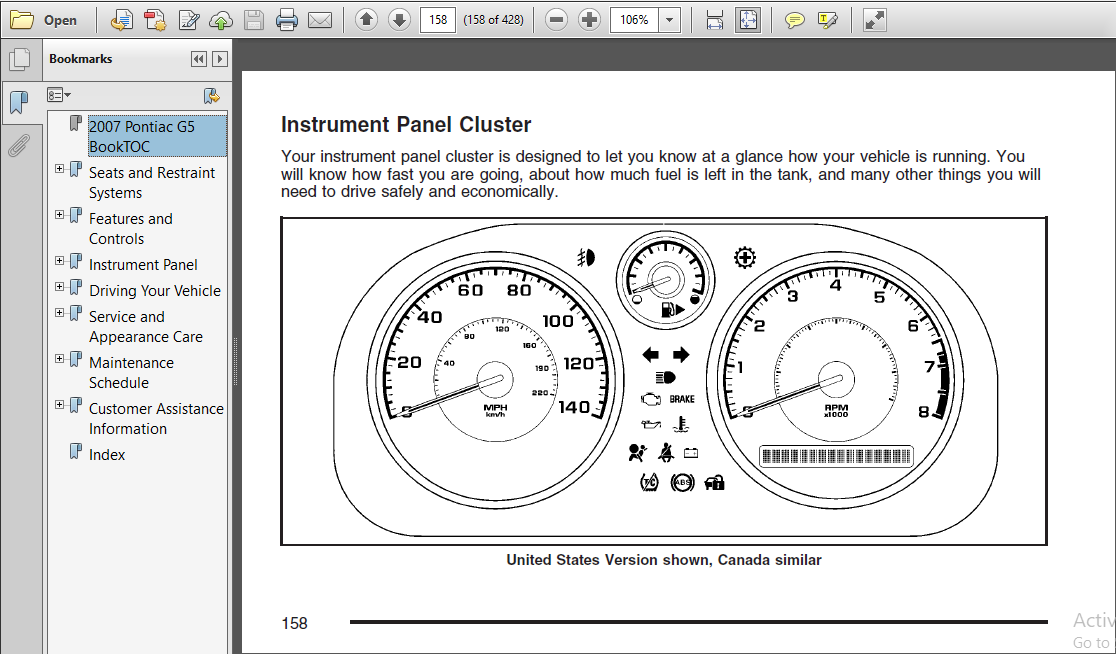
Task: Click the Save floppy disk icon
Action: (254, 20)
